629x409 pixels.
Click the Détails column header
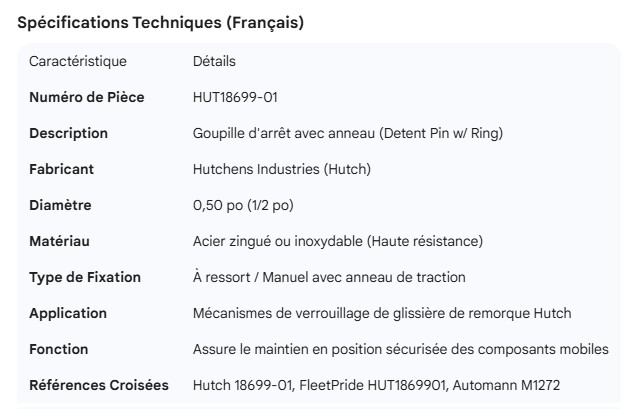(214, 61)
